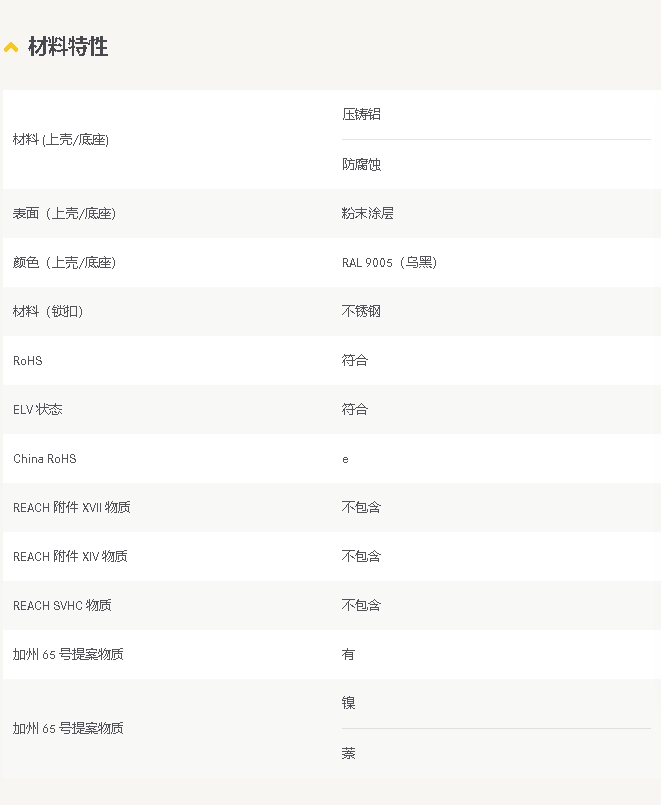The image size is (661, 805).
Task: Select the RoHS row label
Action: (x=28, y=361)
